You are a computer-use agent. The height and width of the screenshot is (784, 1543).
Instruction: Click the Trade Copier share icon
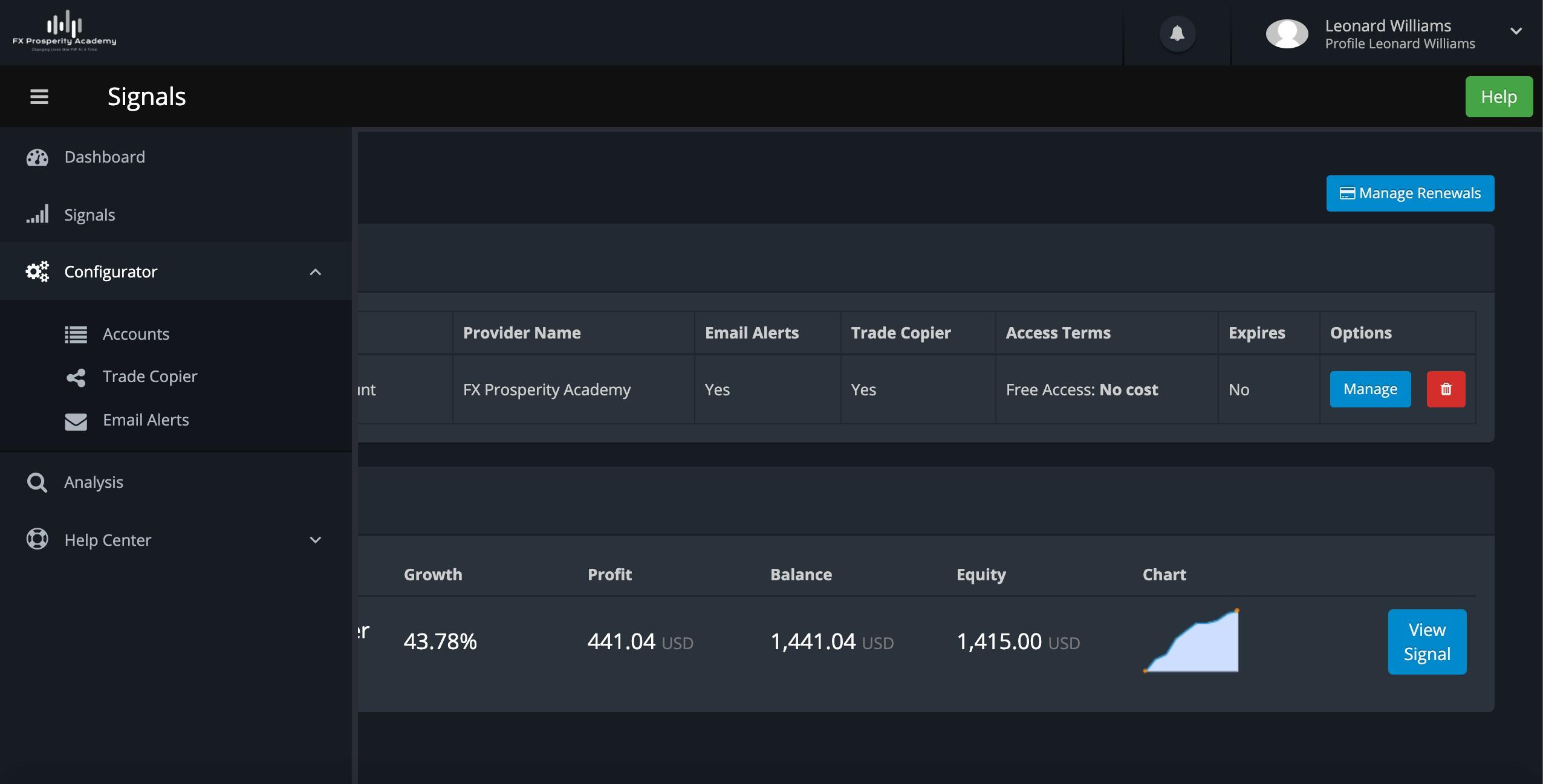point(76,377)
